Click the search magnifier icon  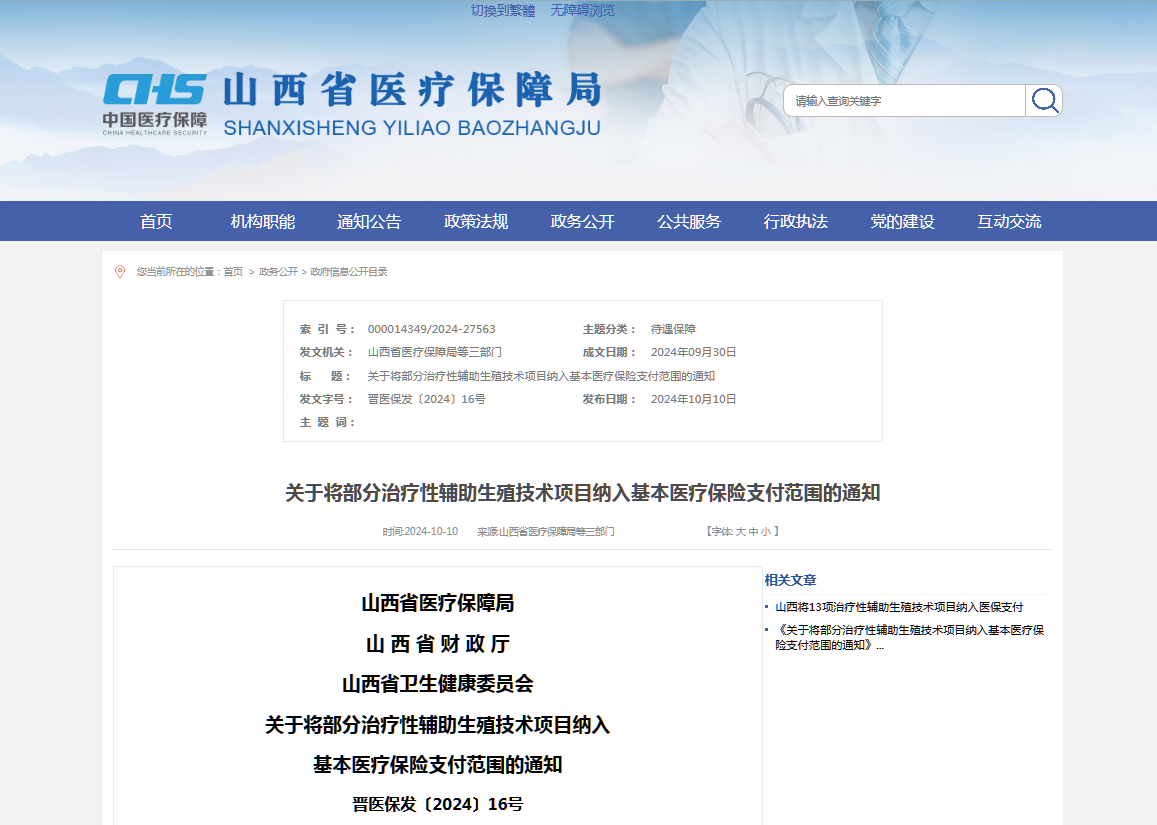tap(1044, 100)
